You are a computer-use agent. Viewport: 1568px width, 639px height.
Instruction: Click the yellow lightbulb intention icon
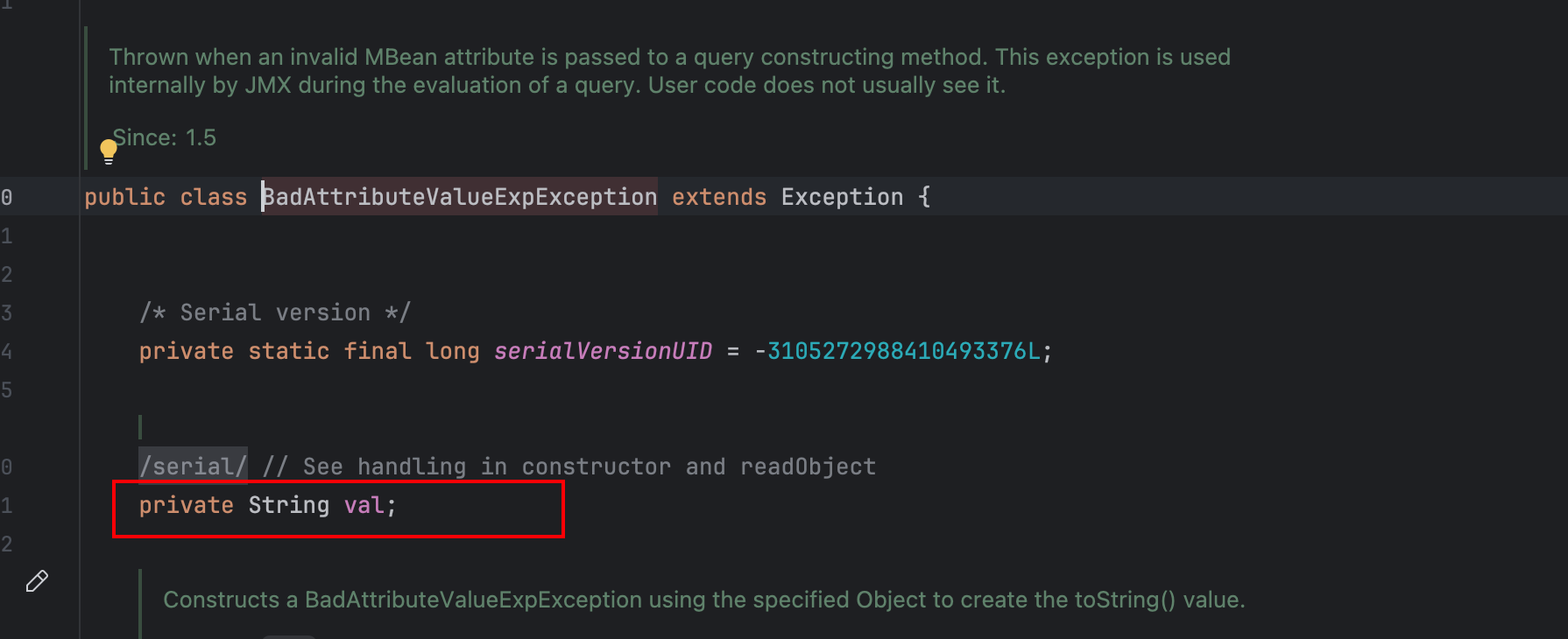pyautogui.click(x=109, y=151)
